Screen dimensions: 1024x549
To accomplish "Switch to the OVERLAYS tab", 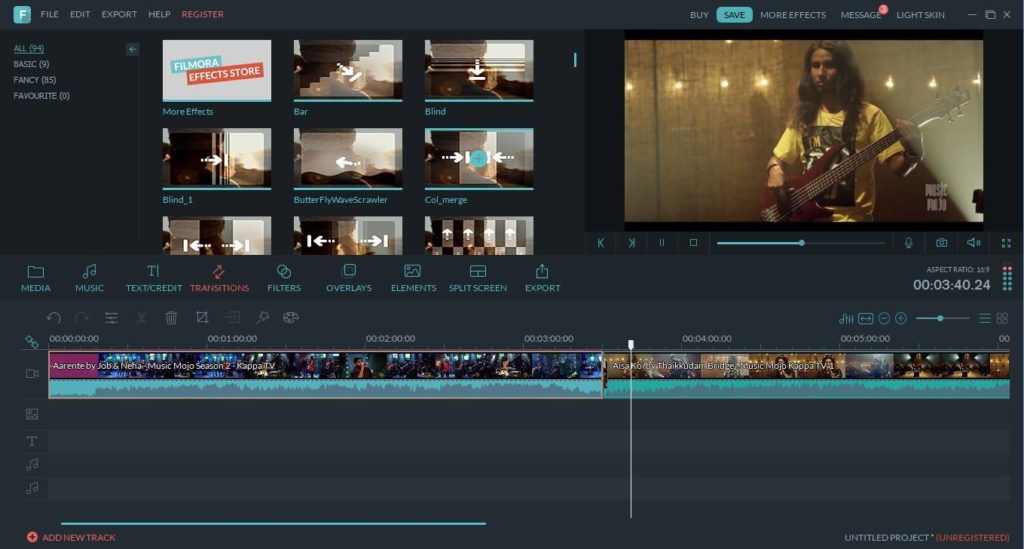I will (x=349, y=278).
